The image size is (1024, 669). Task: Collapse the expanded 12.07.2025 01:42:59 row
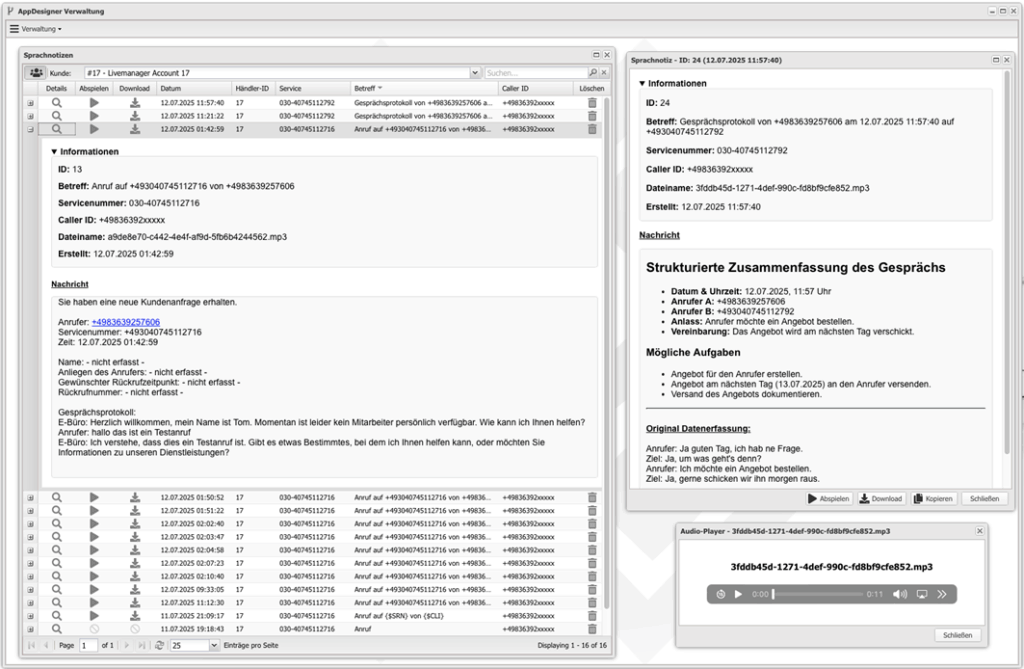click(30, 129)
